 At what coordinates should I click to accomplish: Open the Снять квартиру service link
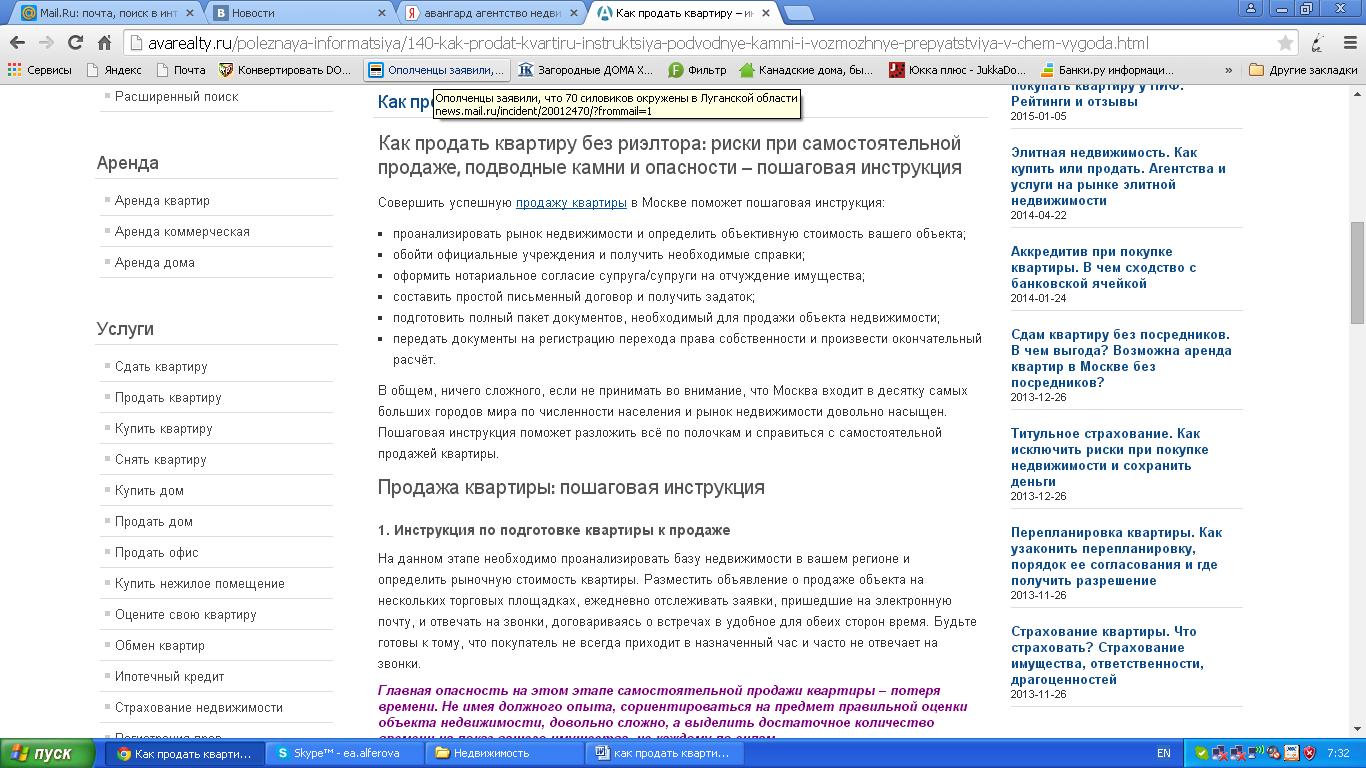click(x=161, y=459)
